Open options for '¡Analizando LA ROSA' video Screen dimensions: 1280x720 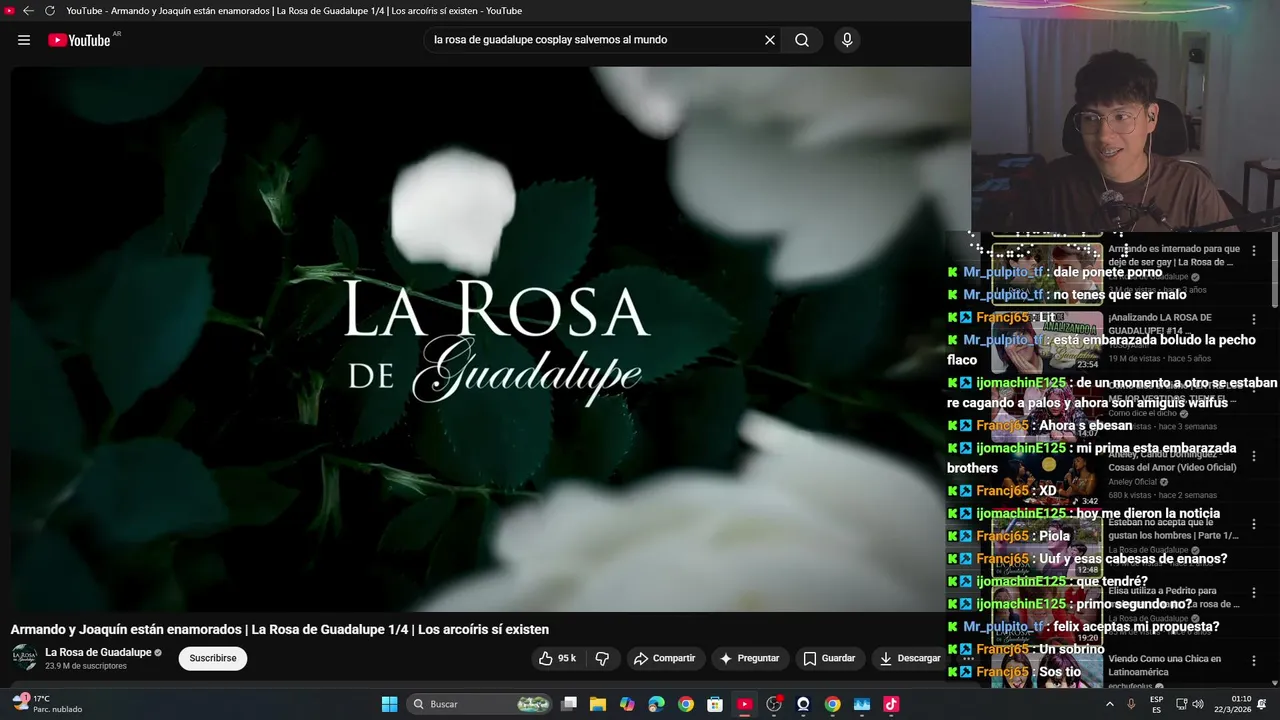1254,319
